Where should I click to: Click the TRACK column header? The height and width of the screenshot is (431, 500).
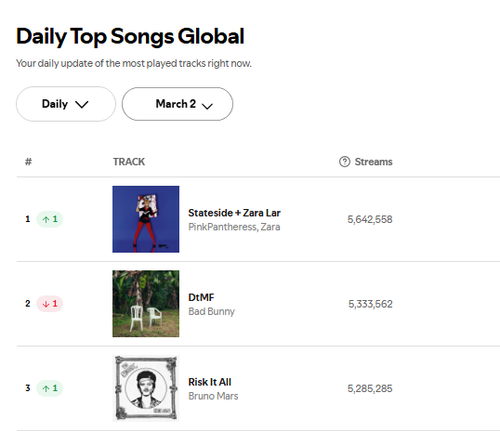[129, 162]
